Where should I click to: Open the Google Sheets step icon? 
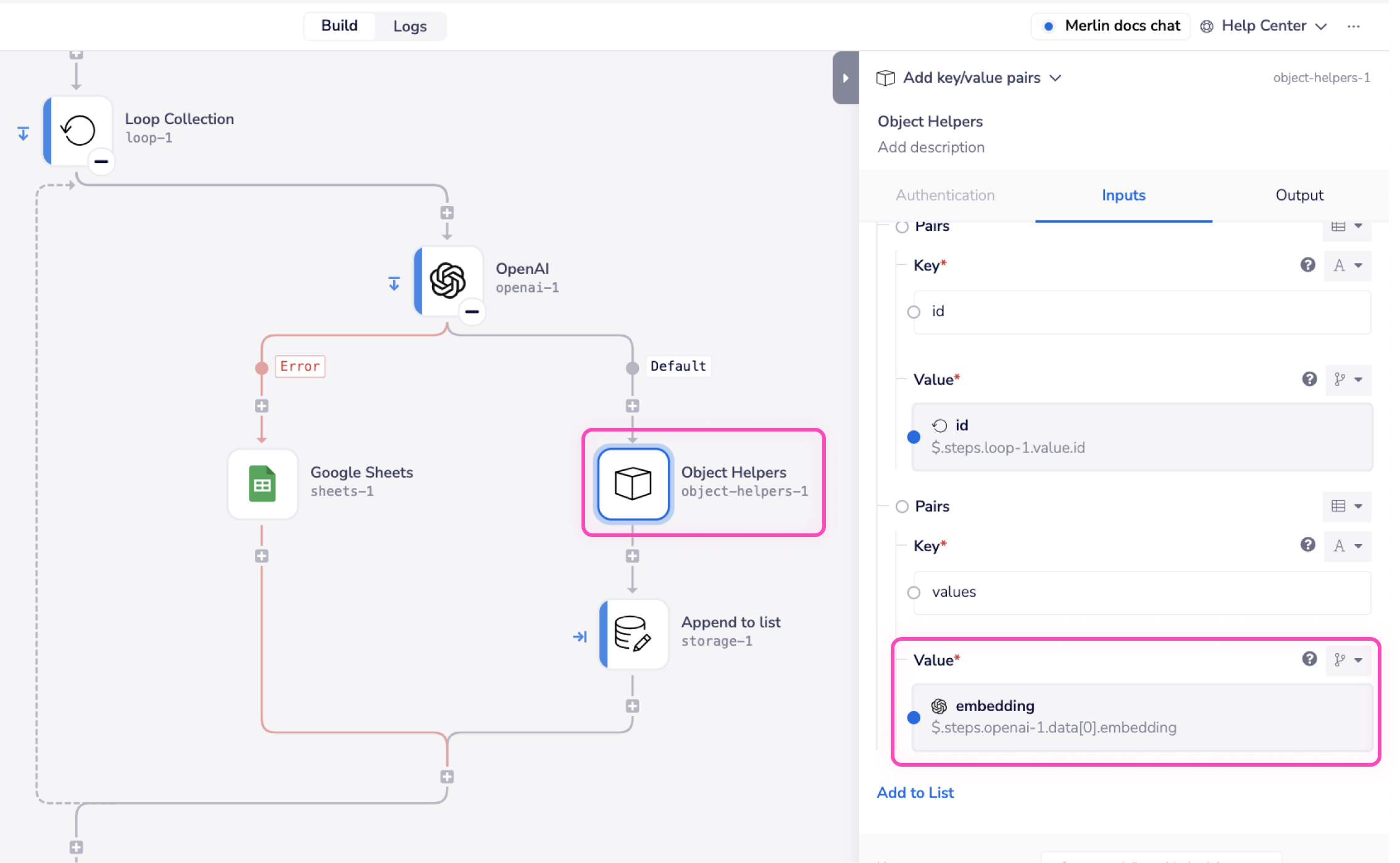coord(262,484)
